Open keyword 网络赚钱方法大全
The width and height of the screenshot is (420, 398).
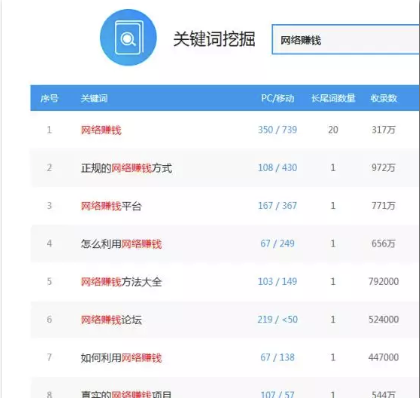[121, 282]
